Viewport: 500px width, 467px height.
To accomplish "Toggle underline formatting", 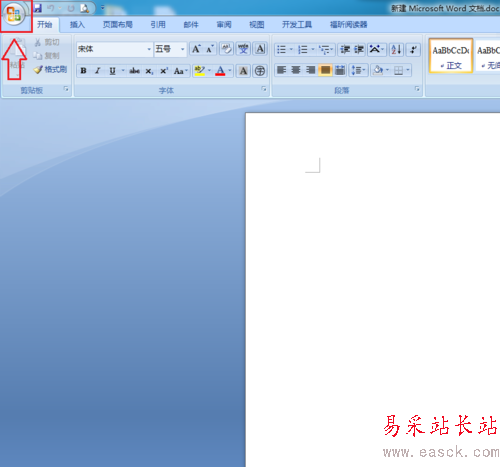I will 113,71.
